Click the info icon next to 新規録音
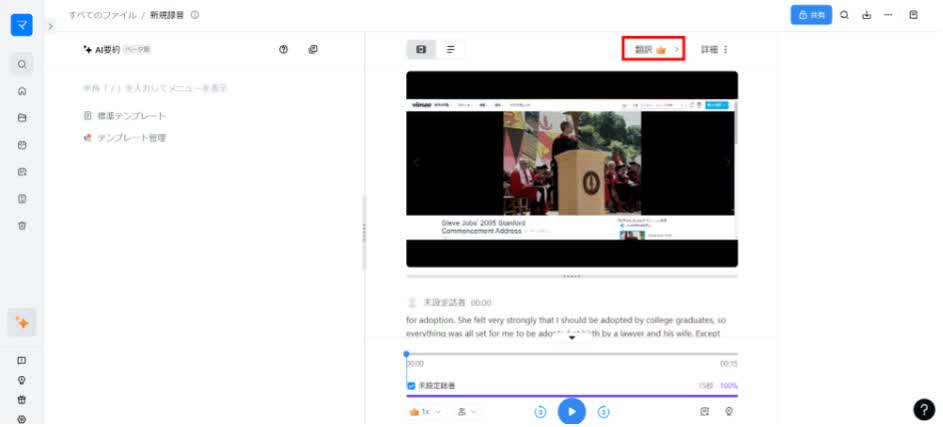The height and width of the screenshot is (427, 943). (195, 15)
